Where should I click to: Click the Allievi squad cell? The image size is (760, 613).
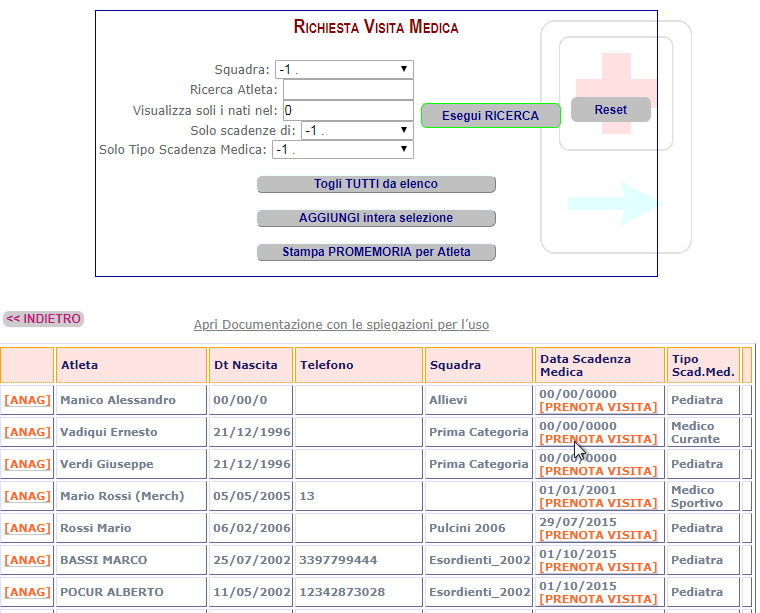pyautogui.click(x=479, y=400)
